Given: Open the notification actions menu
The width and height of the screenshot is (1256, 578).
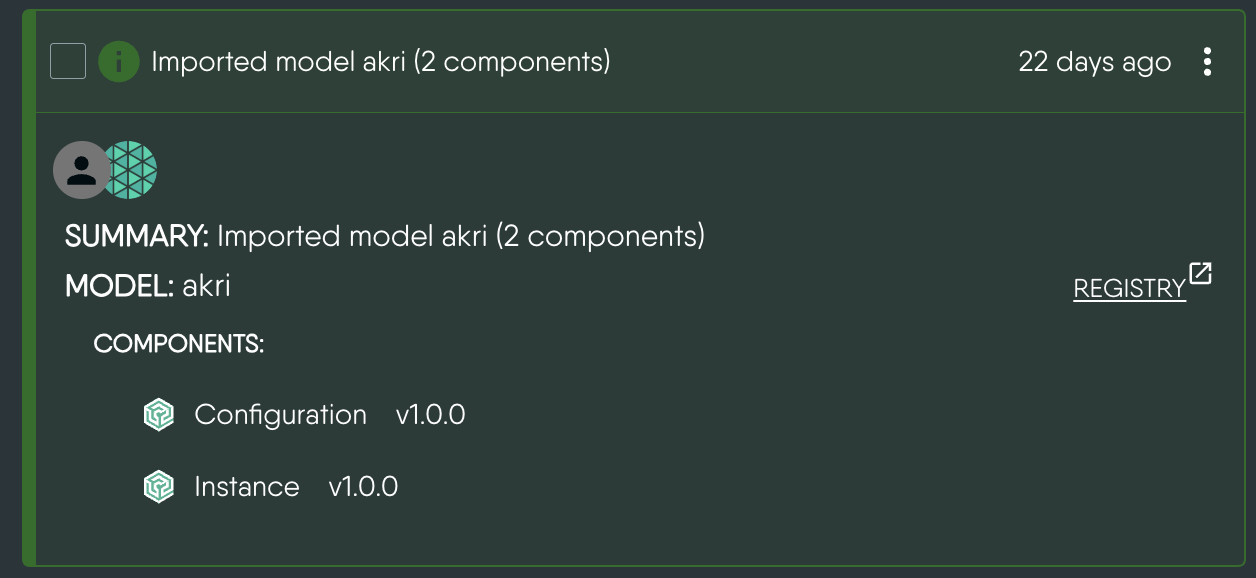Looking at the screenshot, I should [1208, 61].
